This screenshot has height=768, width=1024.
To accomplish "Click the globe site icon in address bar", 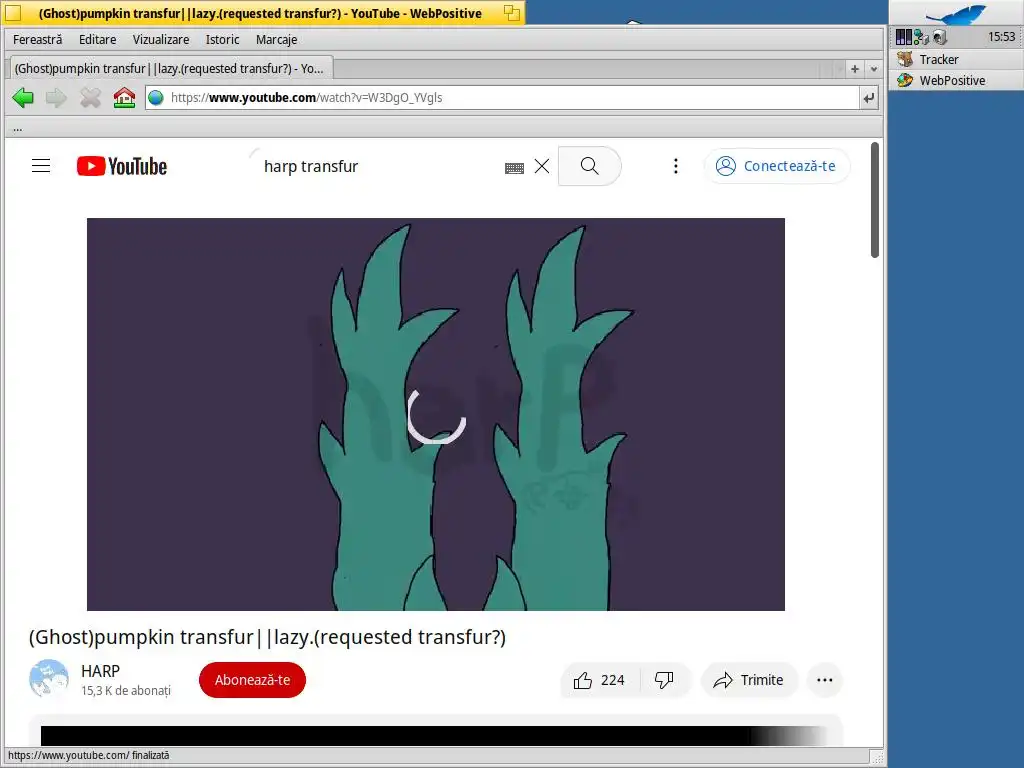I will pyautogui.click(x=155, y=98).
